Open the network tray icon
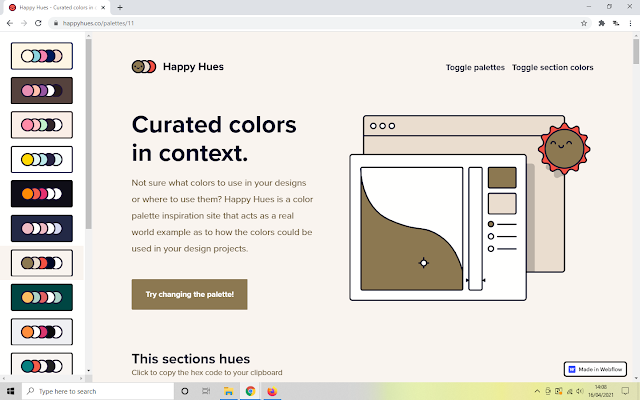 click(x=569, y=391)
